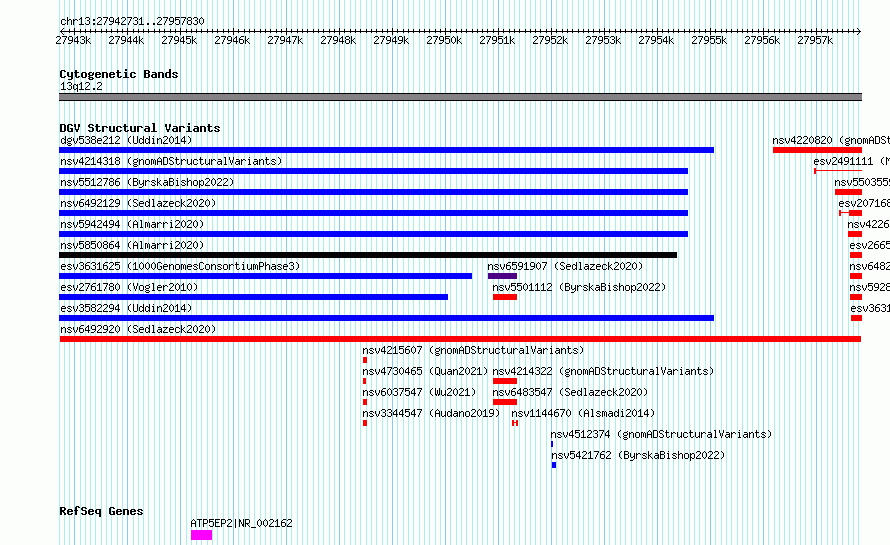
Task: Open the esv2761780 (Vogler2010) label
Action: (129, 287)
